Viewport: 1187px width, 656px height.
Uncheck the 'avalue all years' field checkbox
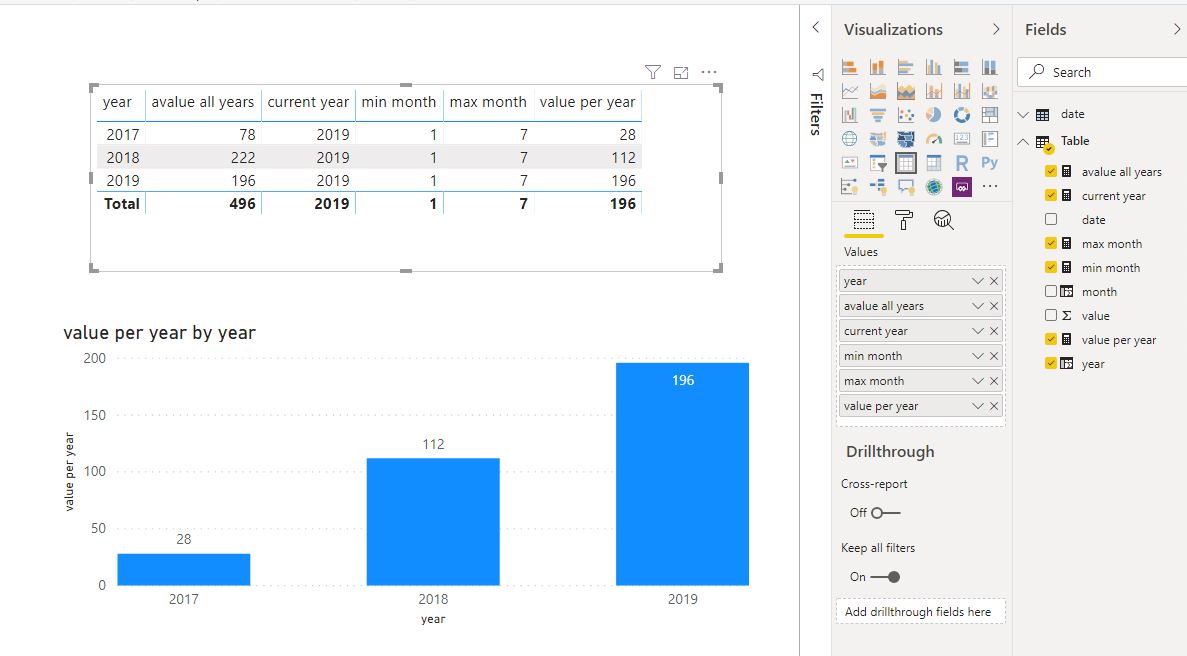pos(1051,172)
